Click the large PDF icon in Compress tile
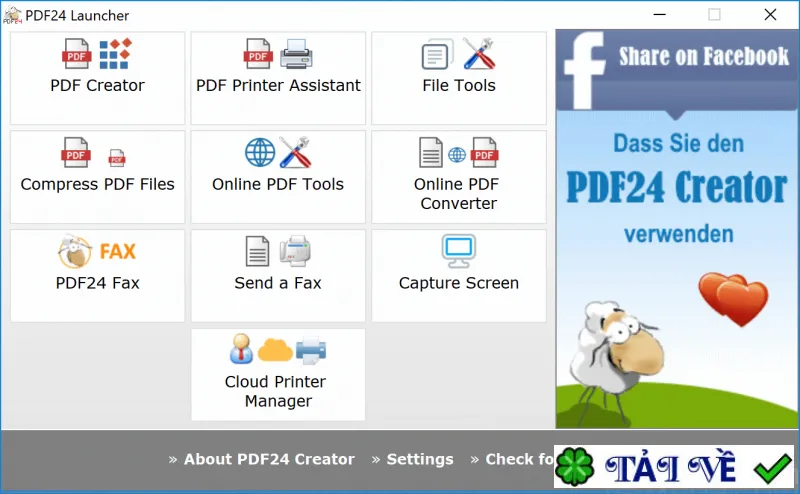 [x=76, y=152]
